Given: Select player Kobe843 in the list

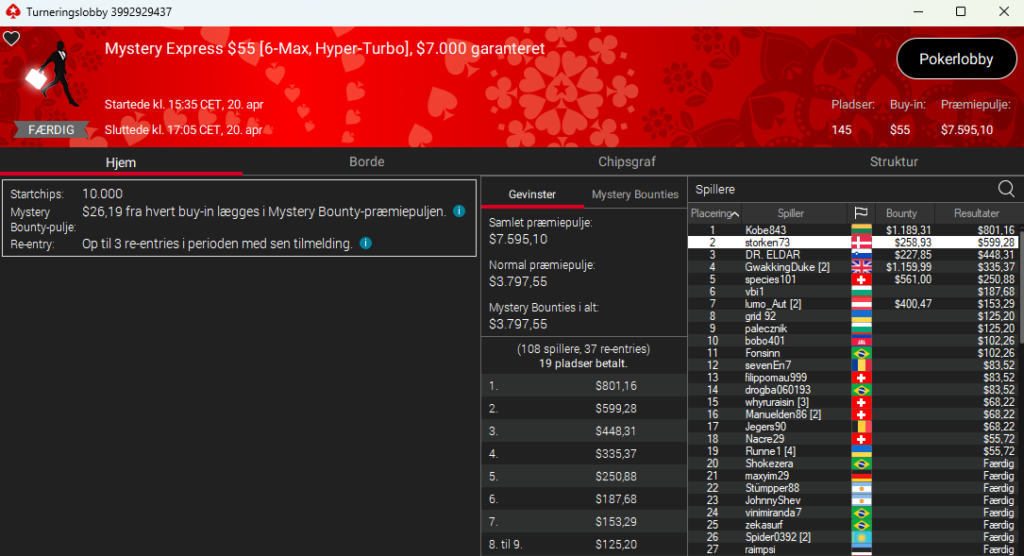Looking at the screenshot, I should [x=766, y=231].
